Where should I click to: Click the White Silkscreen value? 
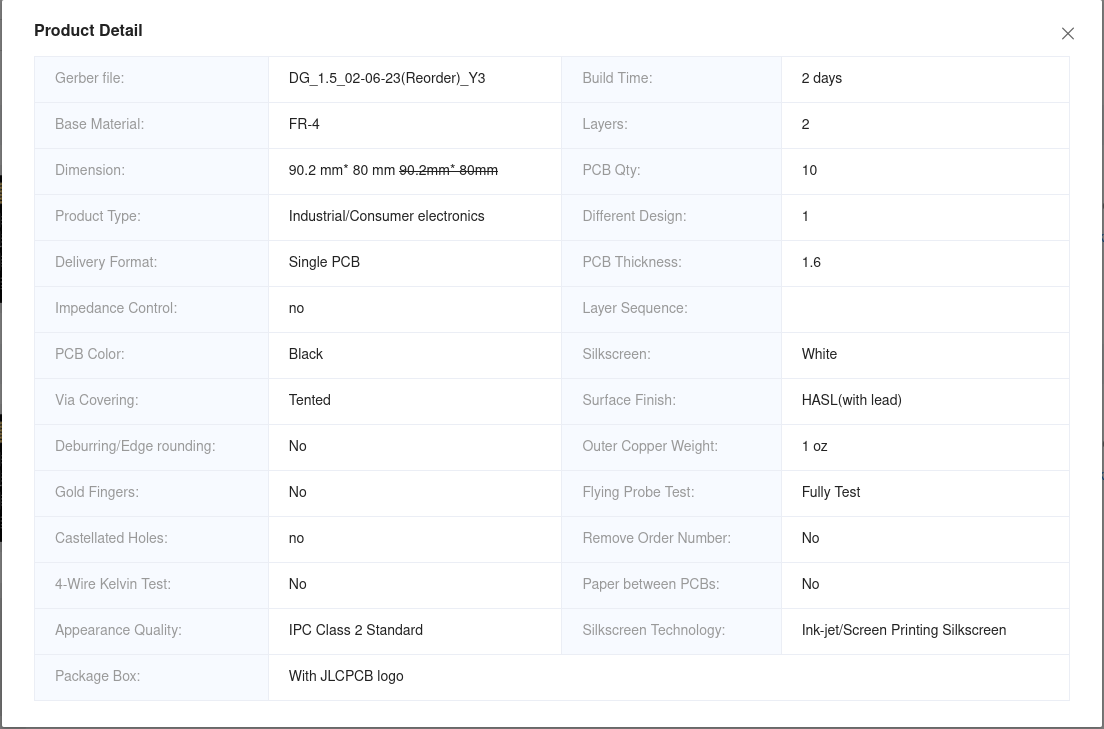tap(819, 354)
